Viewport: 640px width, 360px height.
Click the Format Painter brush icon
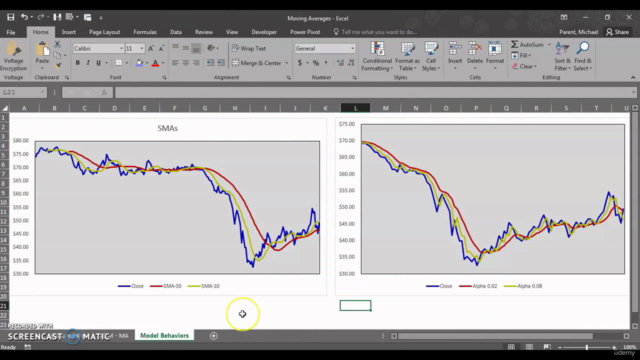click(x=58, y=65)
